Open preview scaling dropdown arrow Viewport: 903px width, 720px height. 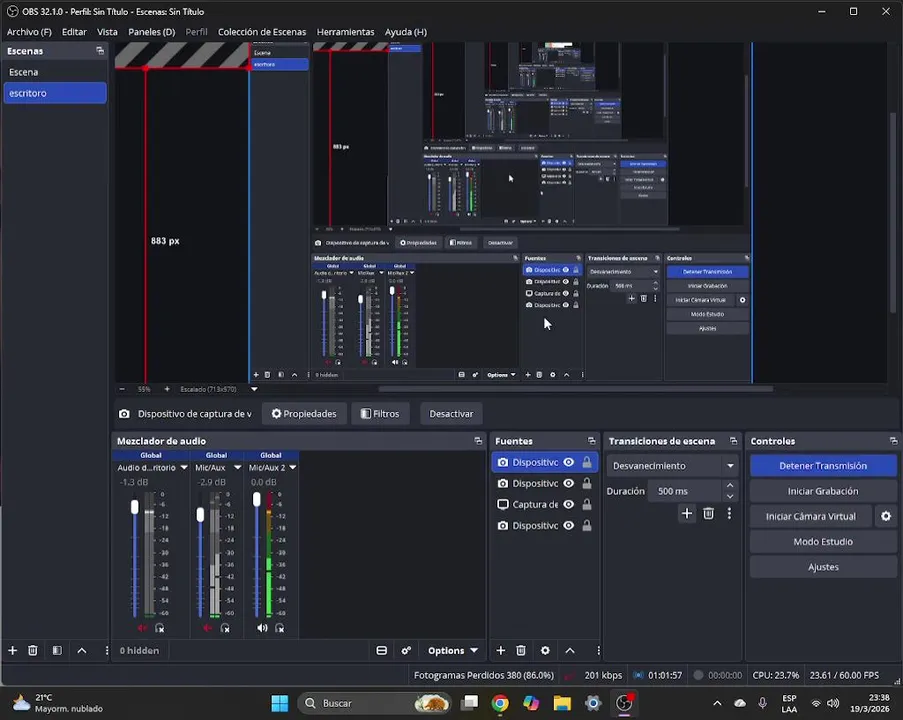[254, 389]
